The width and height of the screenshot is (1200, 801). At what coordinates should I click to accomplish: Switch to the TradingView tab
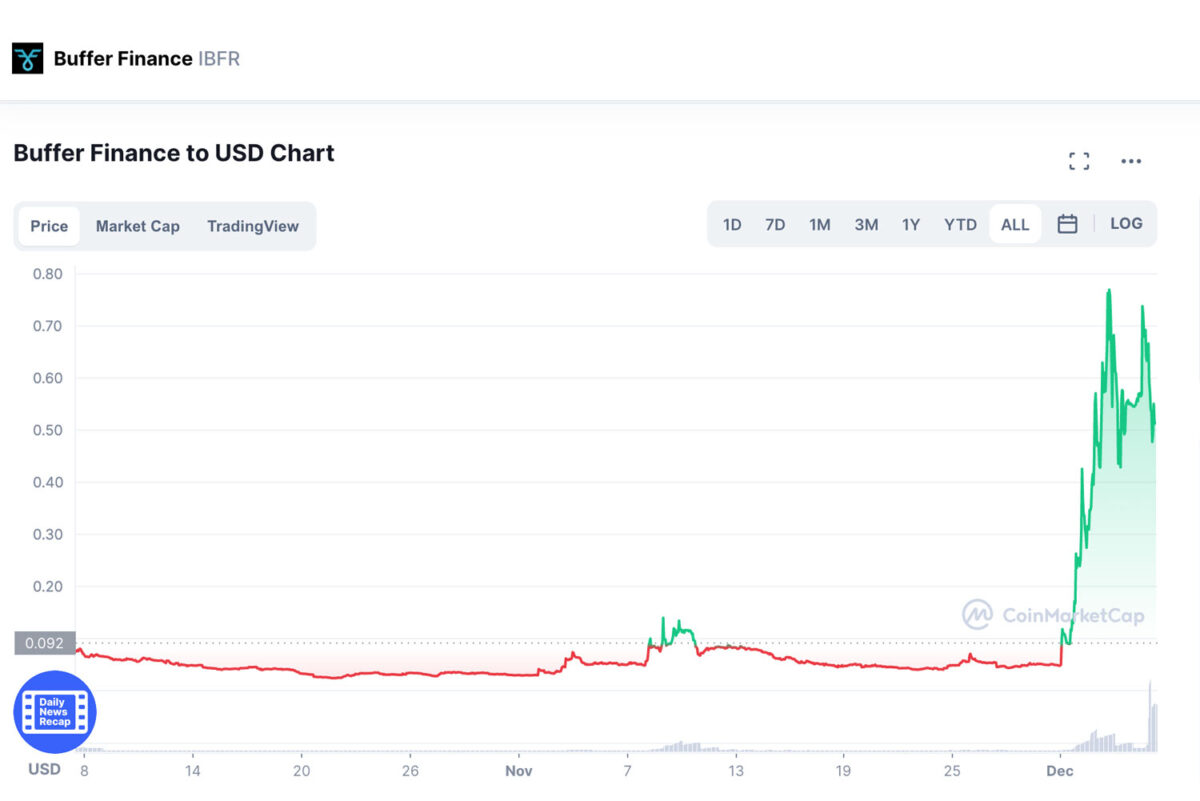pos(253,226)
